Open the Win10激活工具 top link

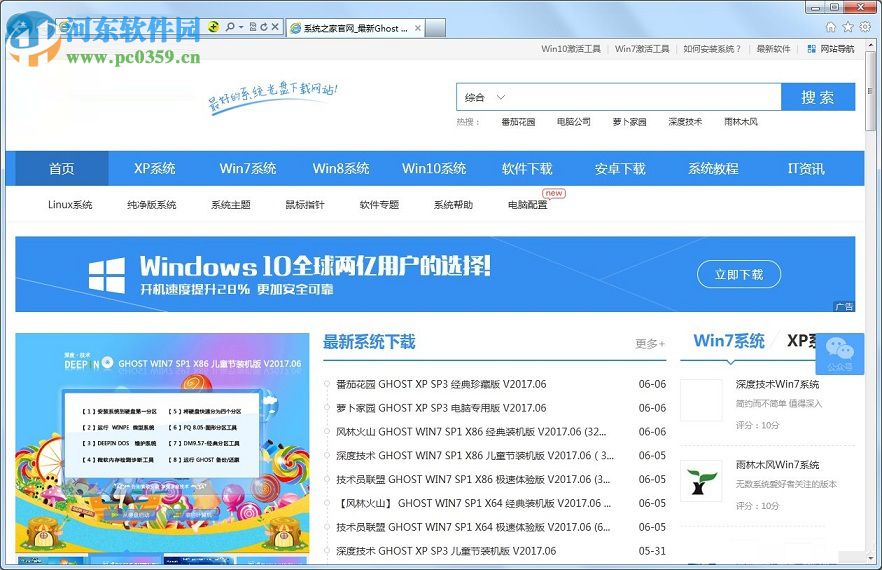click(x=571, y=49)
